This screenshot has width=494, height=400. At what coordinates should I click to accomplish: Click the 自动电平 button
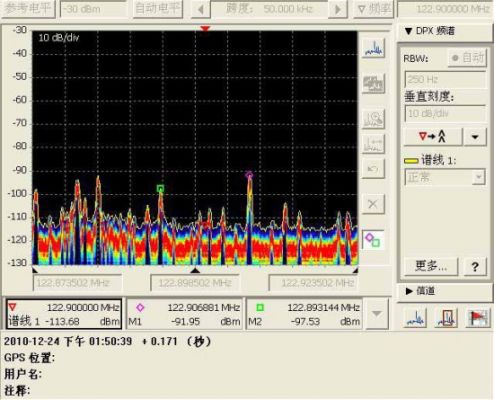[158, 9]
